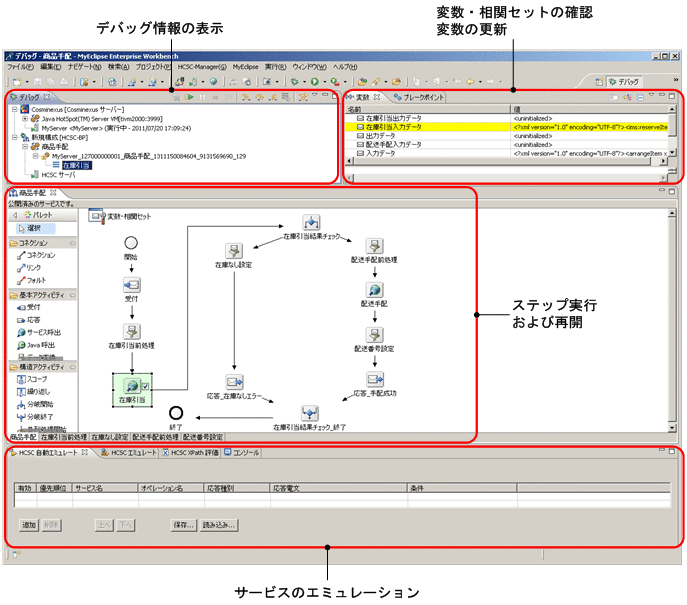Click the 上へ button

click(x=104, y=524)
